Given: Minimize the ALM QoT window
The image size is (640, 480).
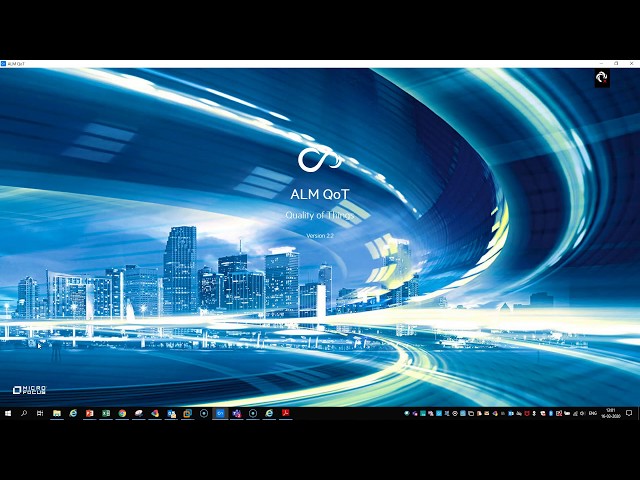Looking at the screenshot, I should 601,64.
